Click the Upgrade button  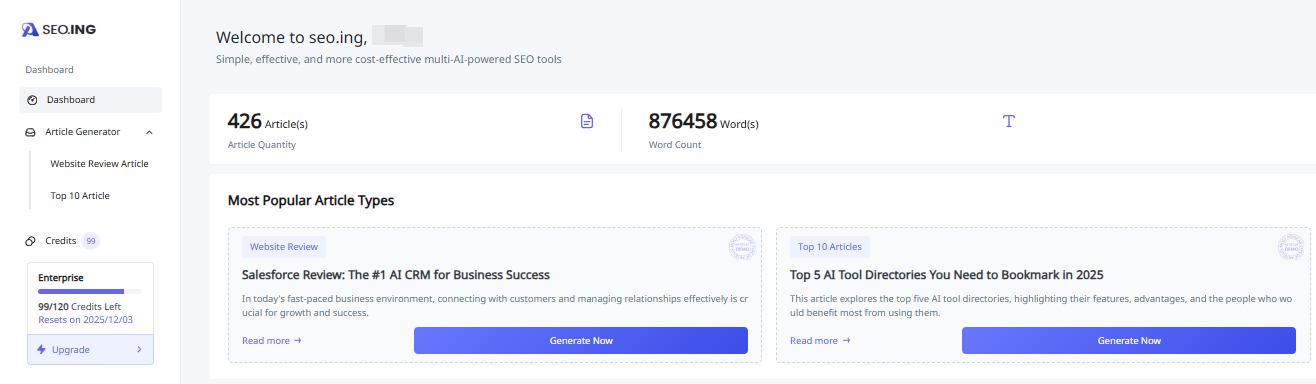[90, 350]
